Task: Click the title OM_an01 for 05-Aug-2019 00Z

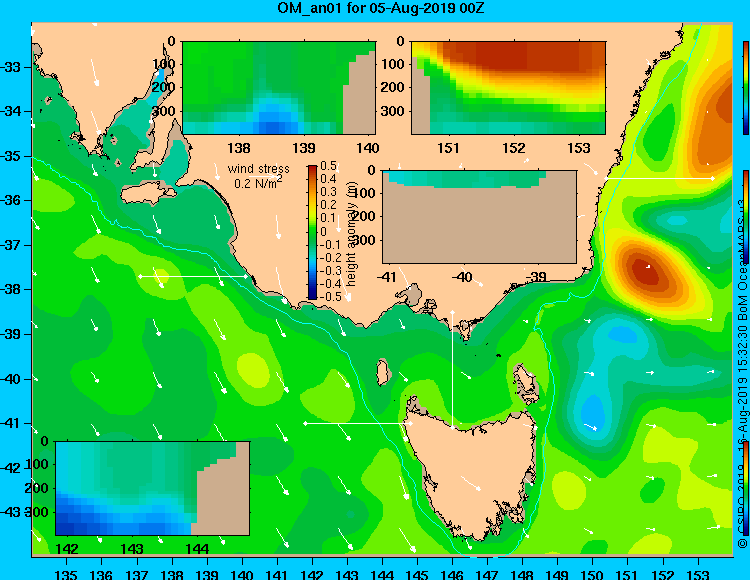Action: click(381, 8)
